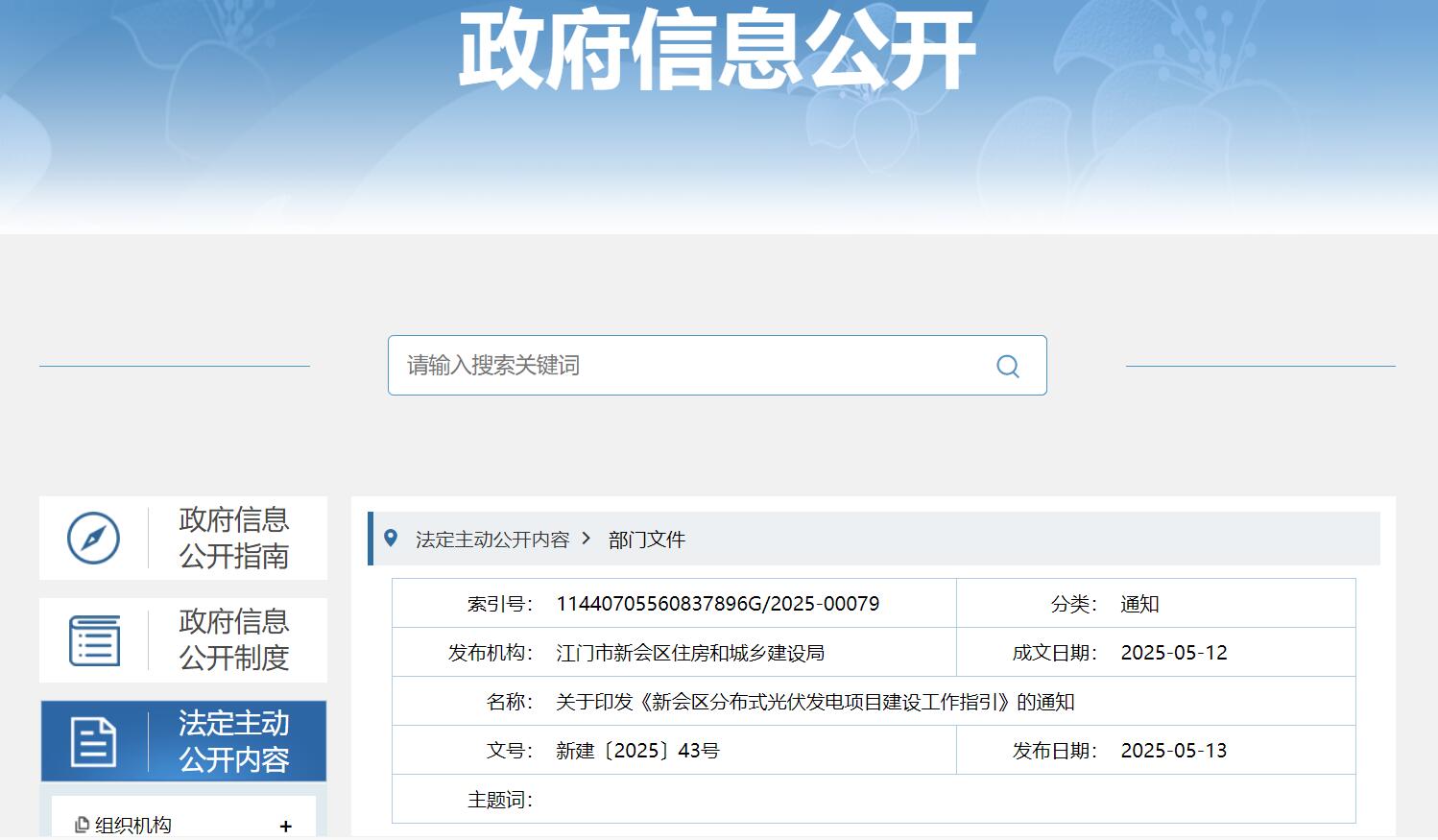Click the breadcrumb chevron arrow
The image size is (1438, 840).
pyautogui.click(x=587, y=539)
